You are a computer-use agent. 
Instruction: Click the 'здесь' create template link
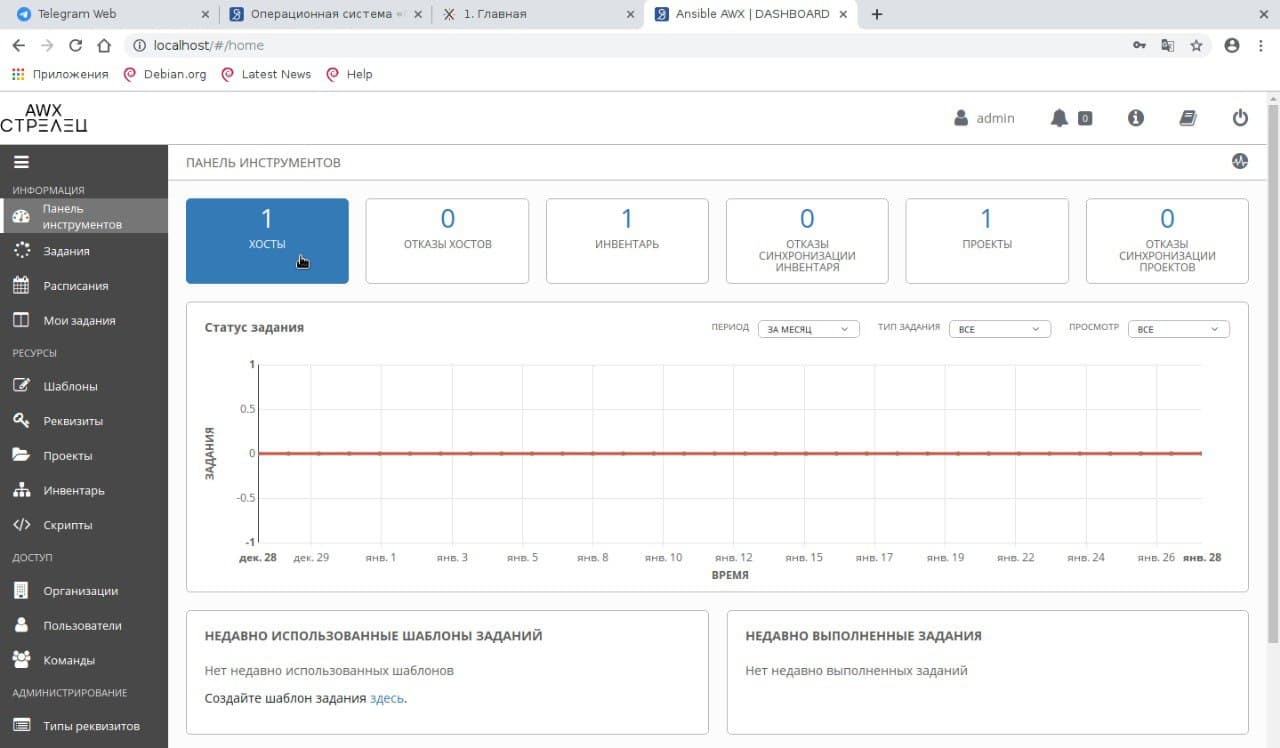(x=387, y=698)
